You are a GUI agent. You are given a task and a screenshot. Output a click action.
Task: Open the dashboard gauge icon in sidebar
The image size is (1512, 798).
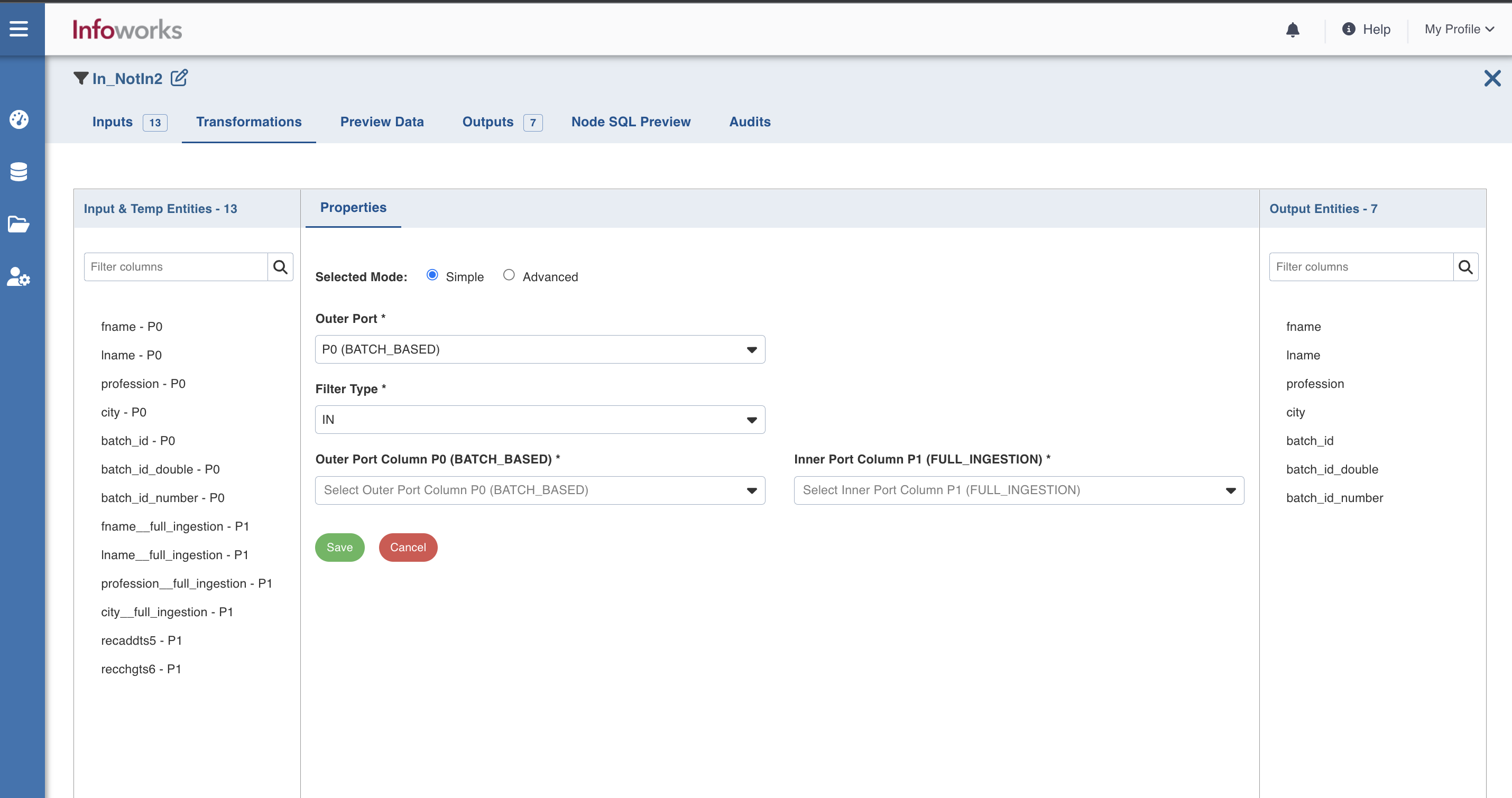(x=19, y=119)
